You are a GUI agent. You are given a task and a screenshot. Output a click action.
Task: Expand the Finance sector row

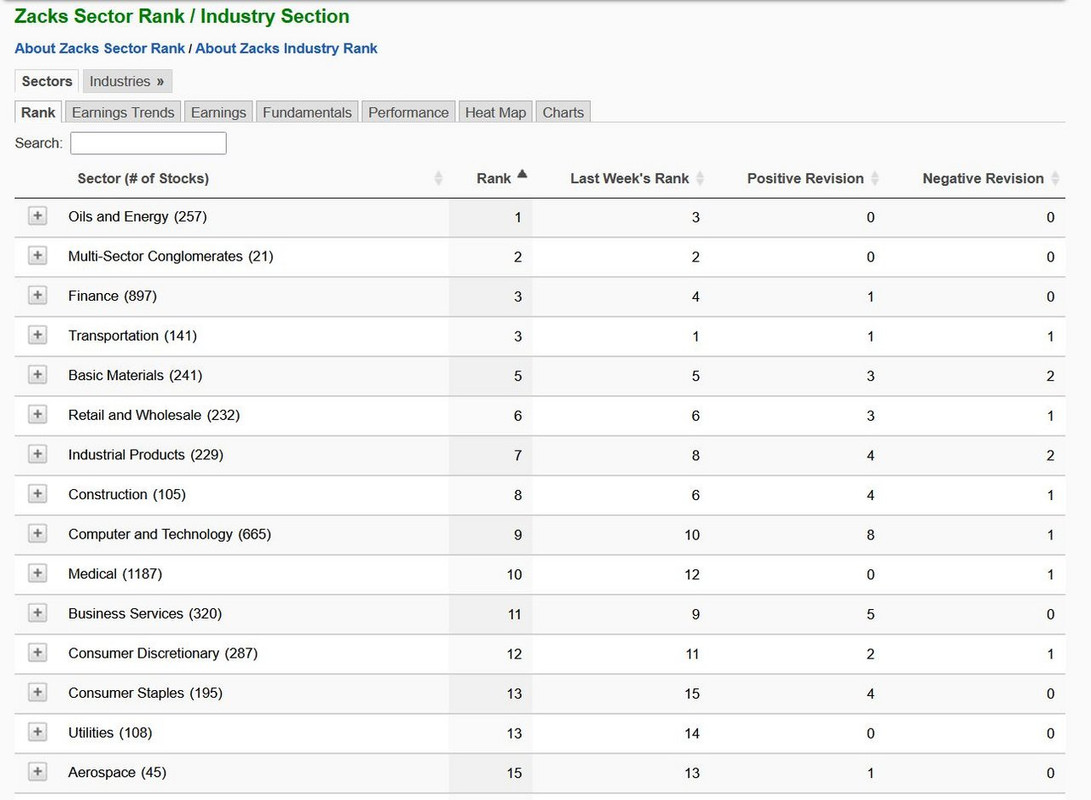pyautogui.click(x=37, y=295)
